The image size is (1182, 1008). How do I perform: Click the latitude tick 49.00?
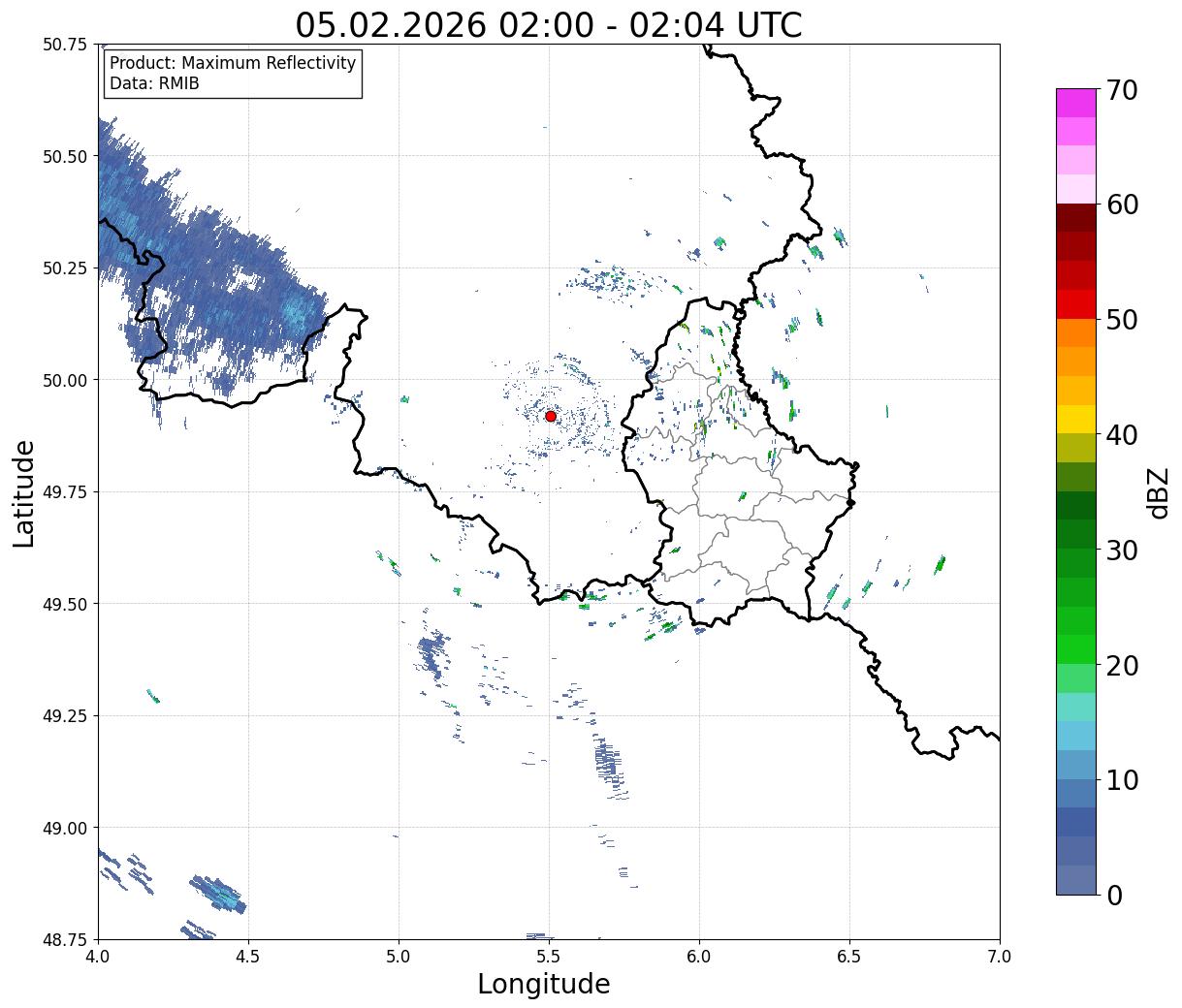[65, 828]
